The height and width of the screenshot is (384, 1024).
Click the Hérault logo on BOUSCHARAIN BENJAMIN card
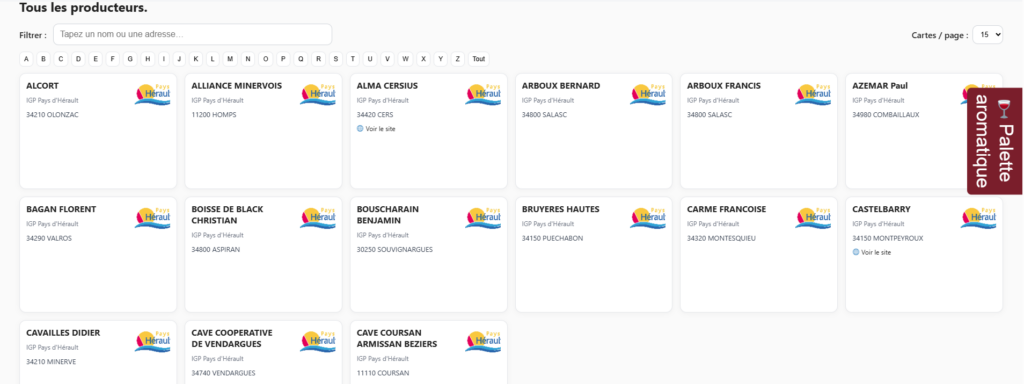pyautogui.click(x=483, y=217)
